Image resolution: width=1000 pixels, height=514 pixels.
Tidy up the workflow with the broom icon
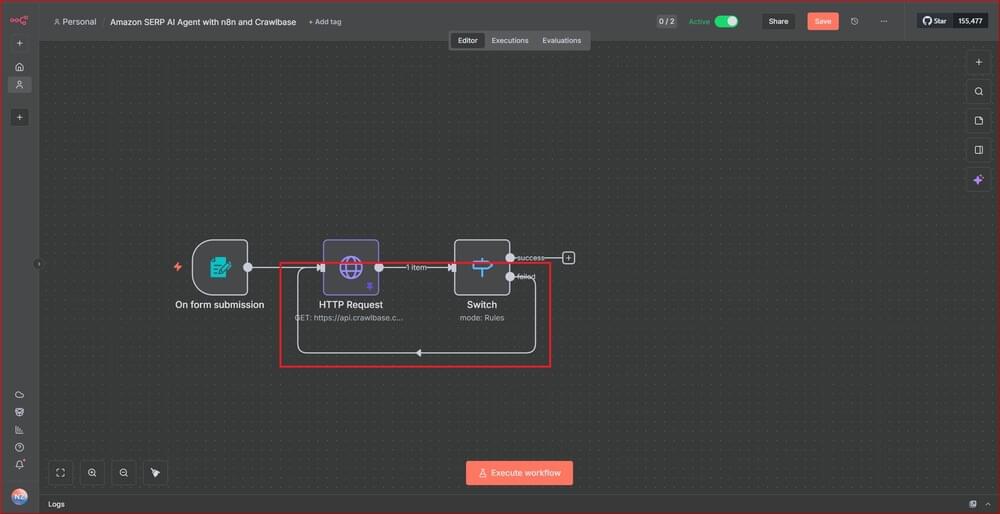[155, 472]
